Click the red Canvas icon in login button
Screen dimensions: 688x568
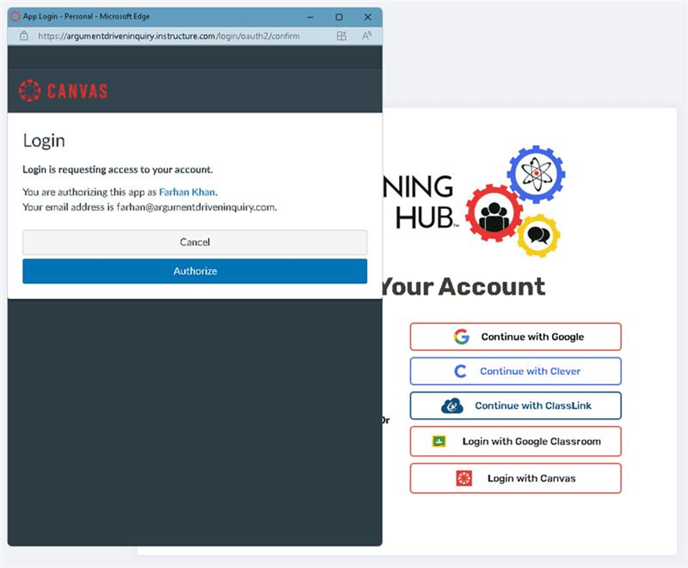point(464,478)
